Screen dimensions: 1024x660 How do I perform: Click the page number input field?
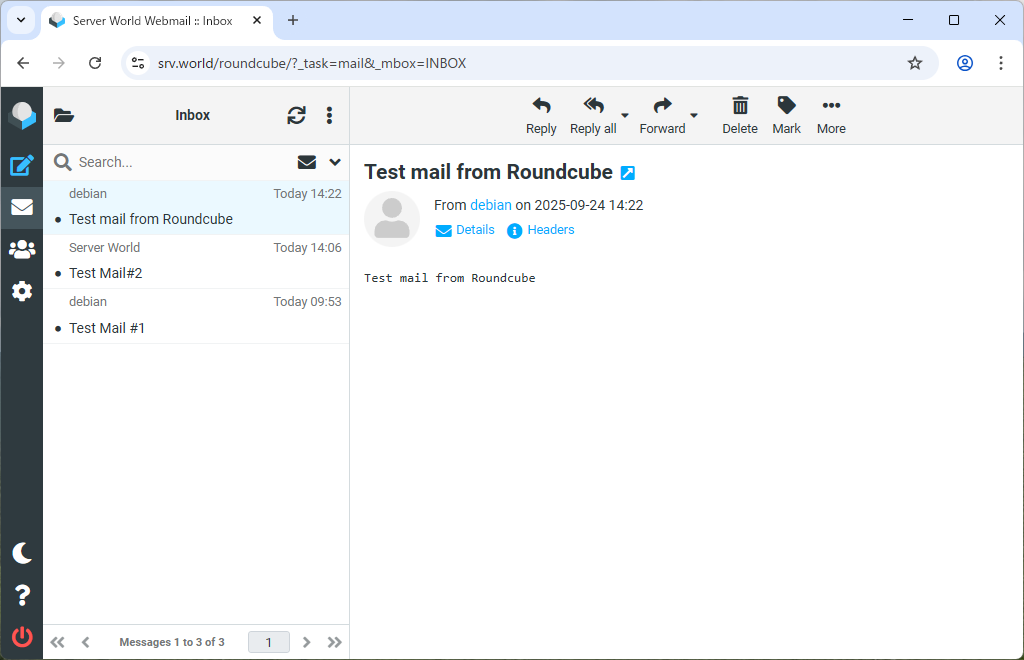click(268, 641)
